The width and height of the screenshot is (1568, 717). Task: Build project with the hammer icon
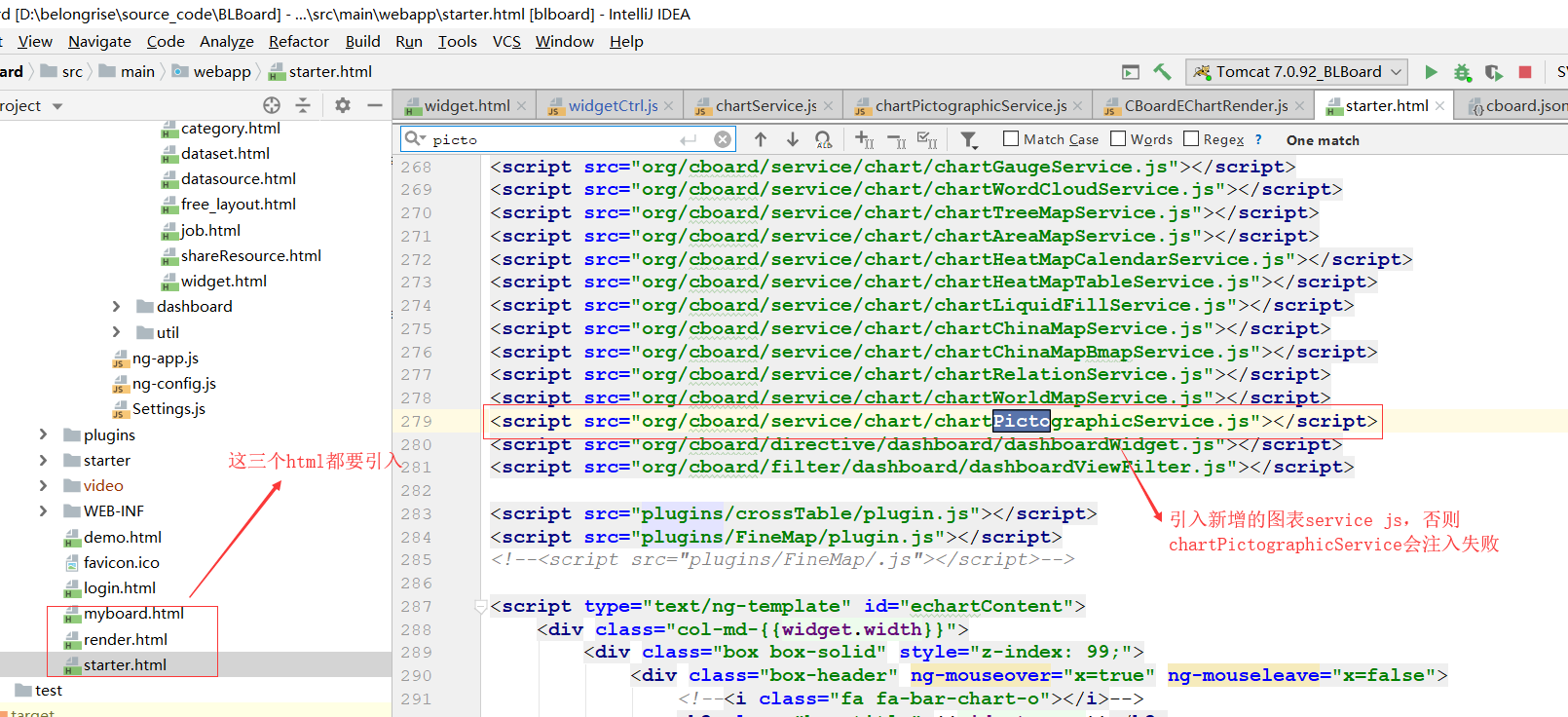tap(1162, 72)
